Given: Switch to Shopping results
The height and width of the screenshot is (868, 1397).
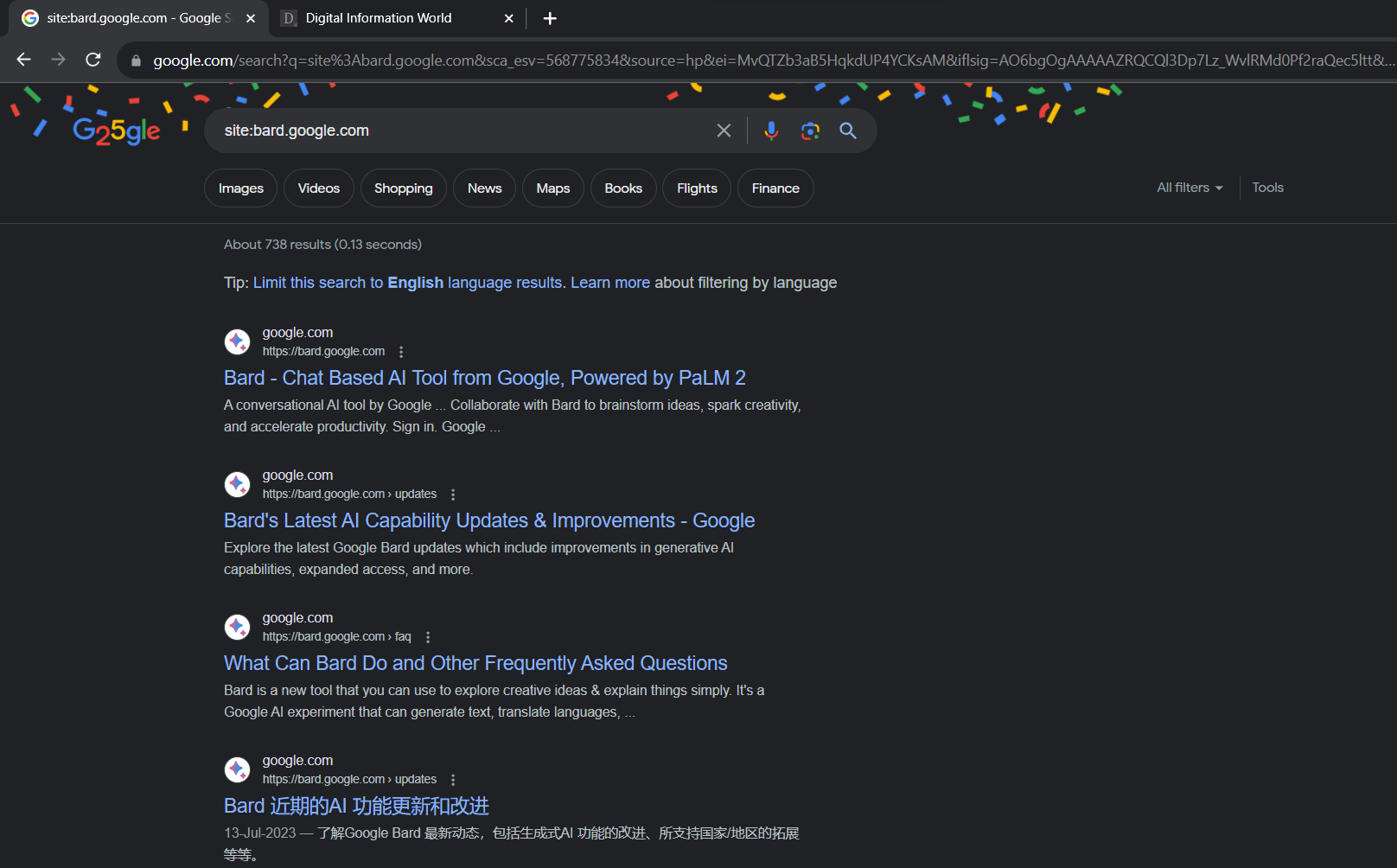Looking at the screenshot, I should coord(404,188).
